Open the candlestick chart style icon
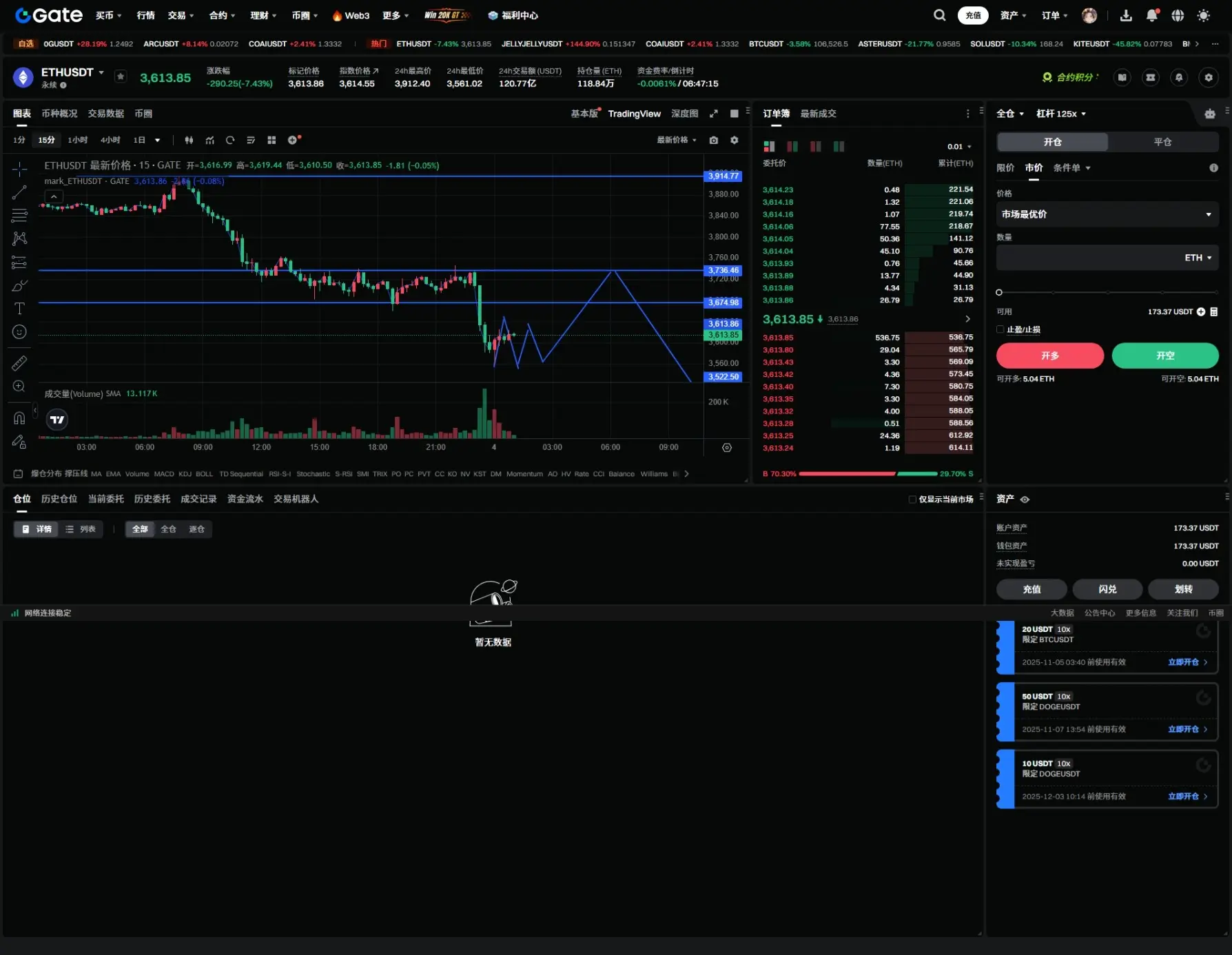This screenshot has height=955, width=1232. [x=189, y=140]
